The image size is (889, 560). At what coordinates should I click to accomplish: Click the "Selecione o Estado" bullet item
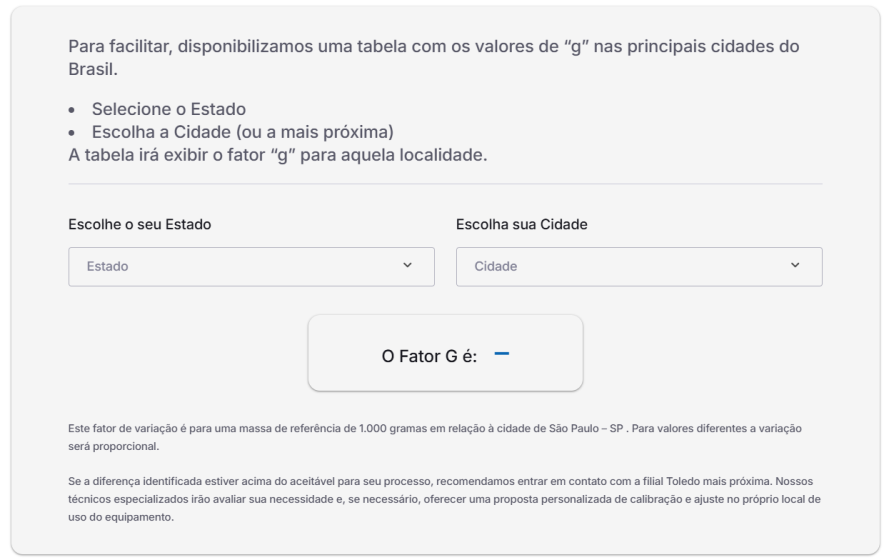[x=169, y=109]
